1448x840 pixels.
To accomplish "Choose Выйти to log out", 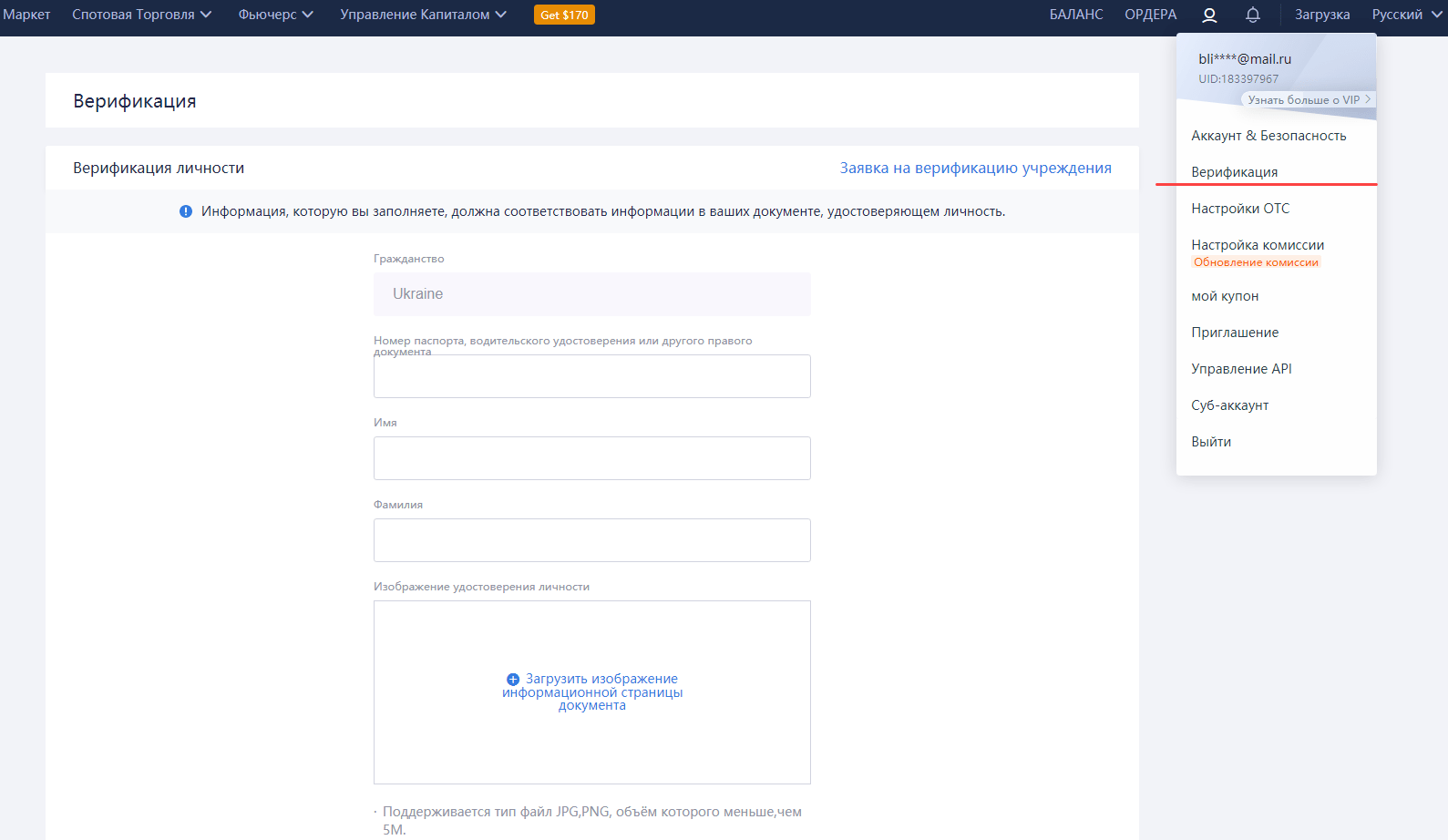I will pyautogui.click(x=1211, y=442).
